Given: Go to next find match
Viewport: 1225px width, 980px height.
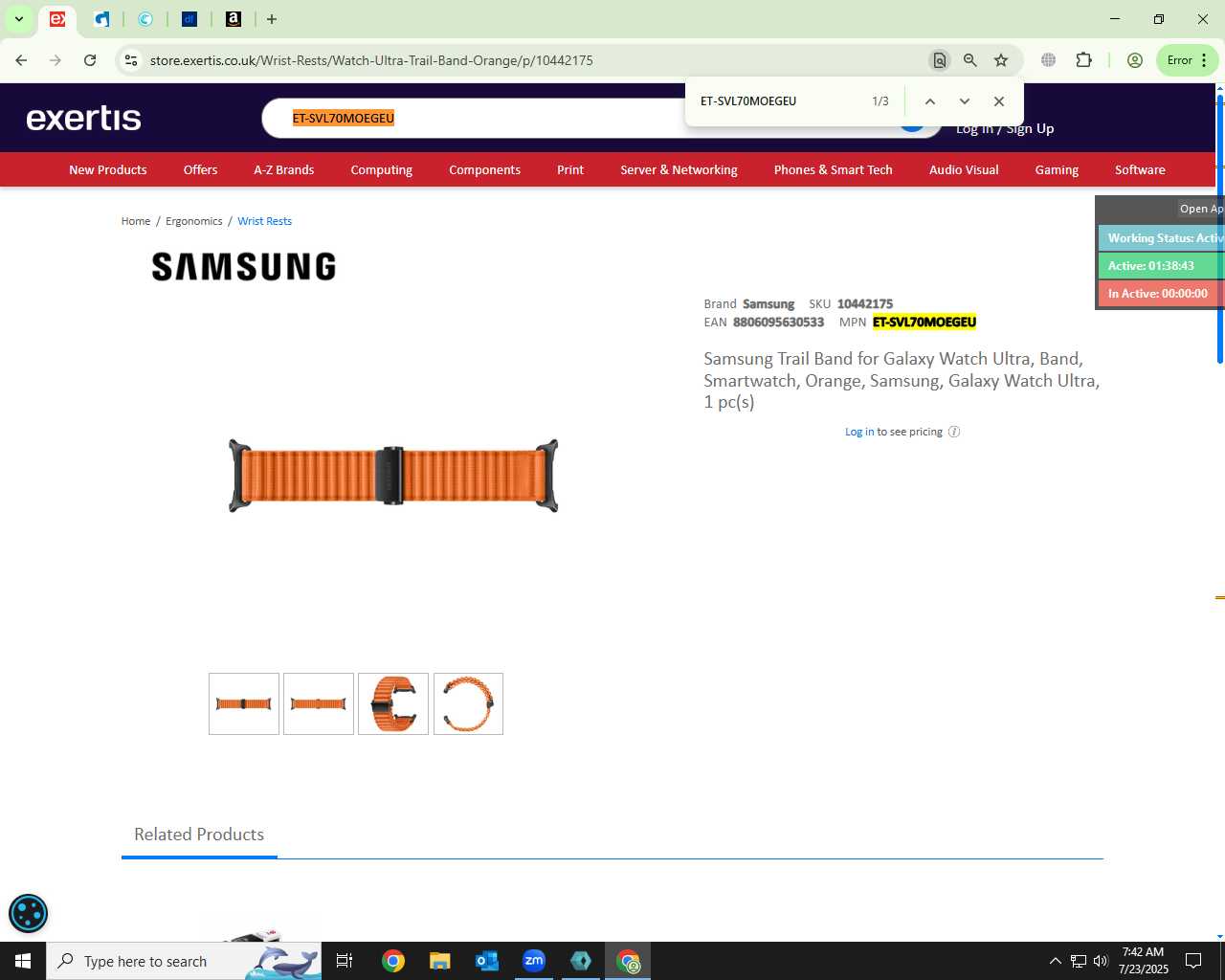Looking at the screenshot, I should (965, 101).
